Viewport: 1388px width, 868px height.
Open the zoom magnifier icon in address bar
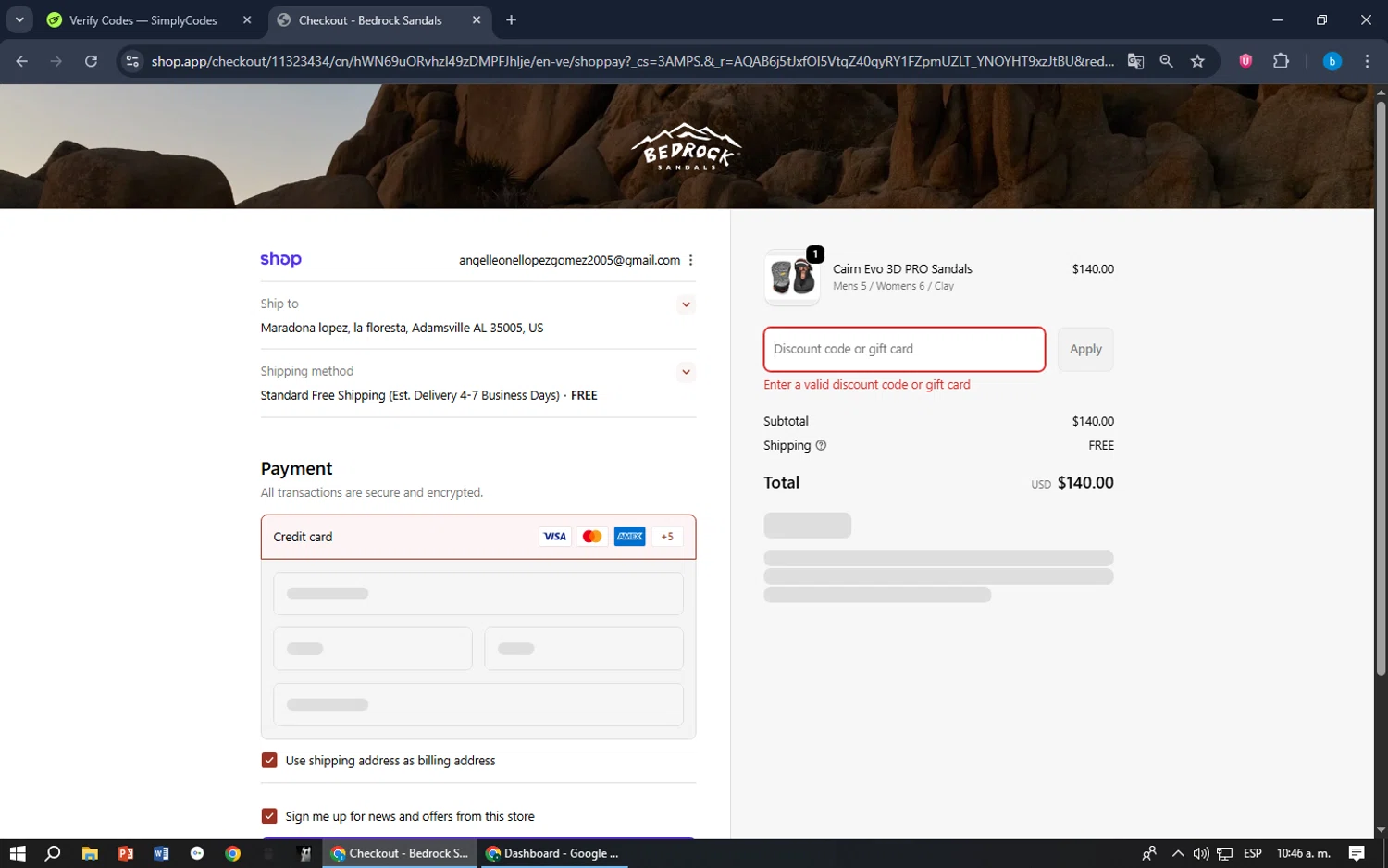click(x=1166, y=61)
